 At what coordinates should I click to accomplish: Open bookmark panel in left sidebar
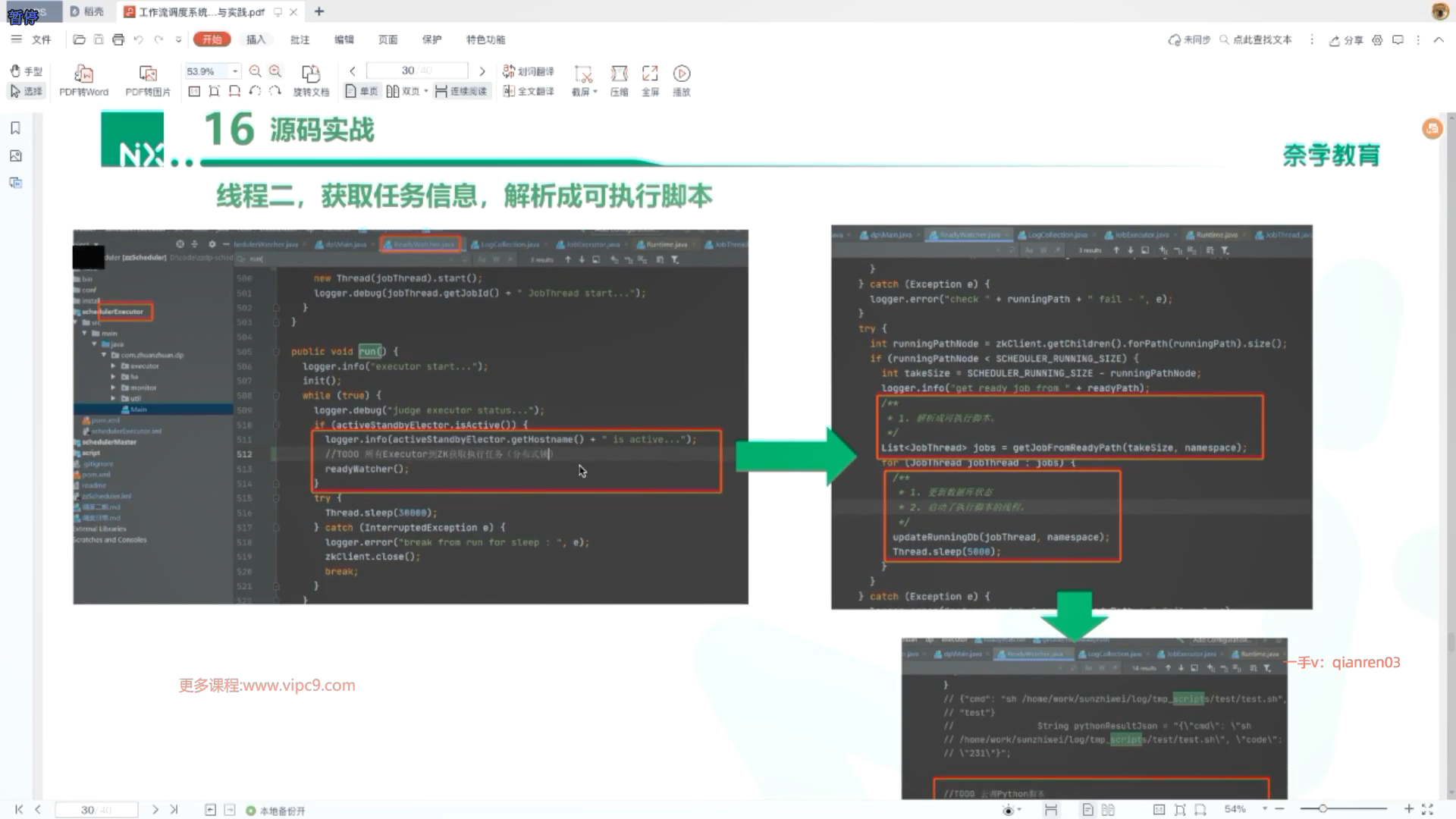point(15,128)
